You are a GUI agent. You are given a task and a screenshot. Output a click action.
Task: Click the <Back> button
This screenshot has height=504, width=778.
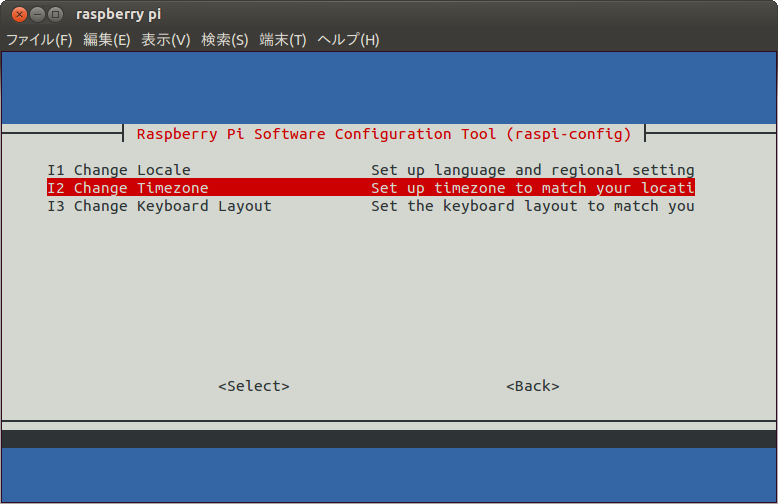(533, 386)
